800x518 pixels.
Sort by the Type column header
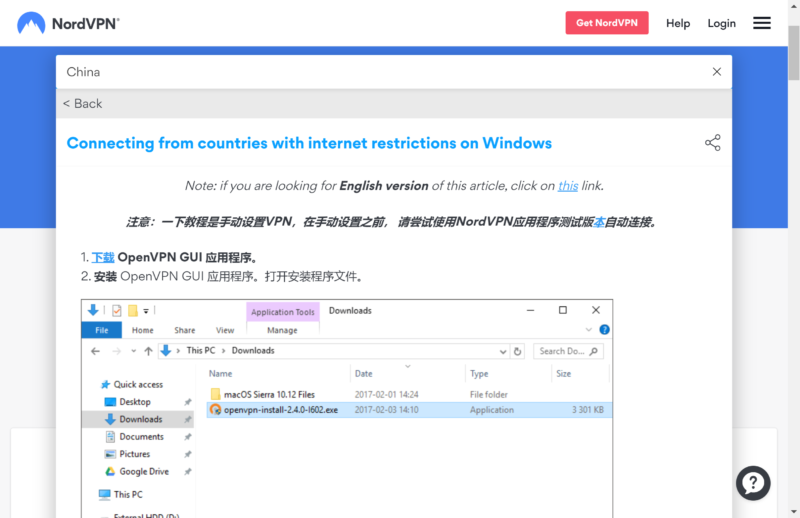(479, 374)
